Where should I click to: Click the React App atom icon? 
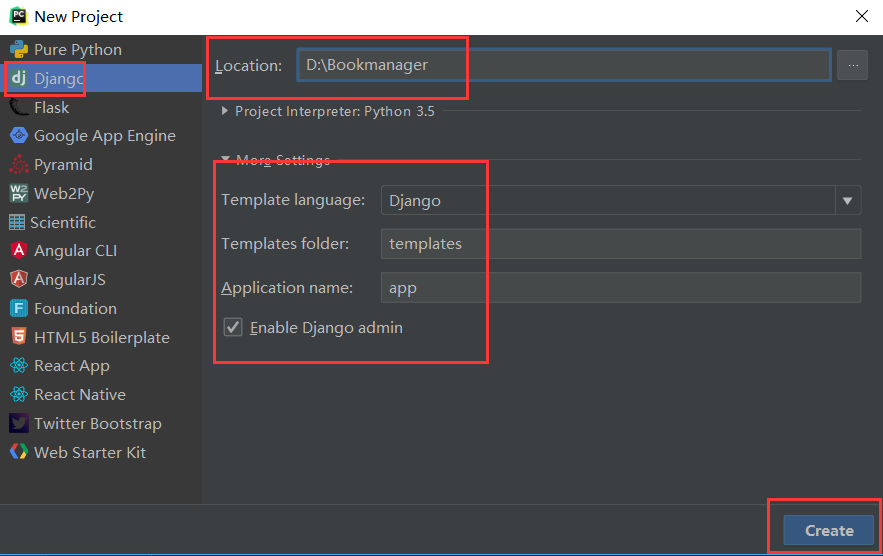click(x=19, y=366)
